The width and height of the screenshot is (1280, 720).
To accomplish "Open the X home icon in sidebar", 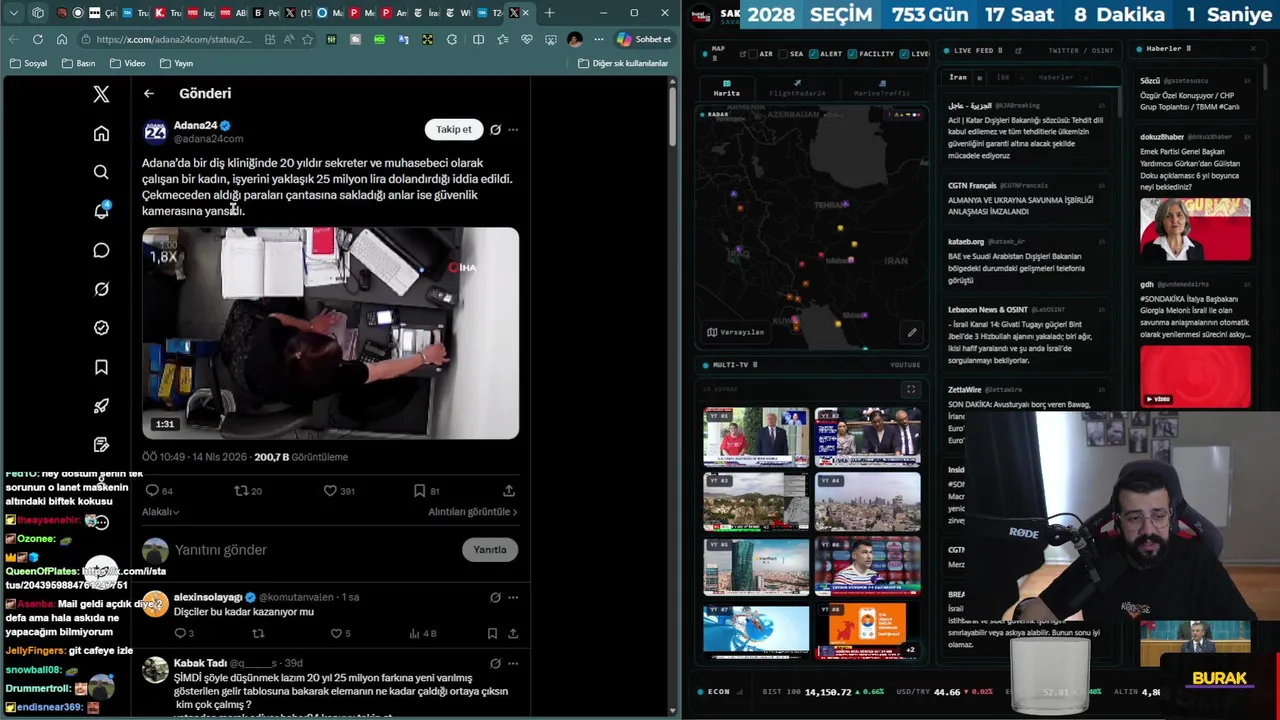I will (x=101, y=134).
